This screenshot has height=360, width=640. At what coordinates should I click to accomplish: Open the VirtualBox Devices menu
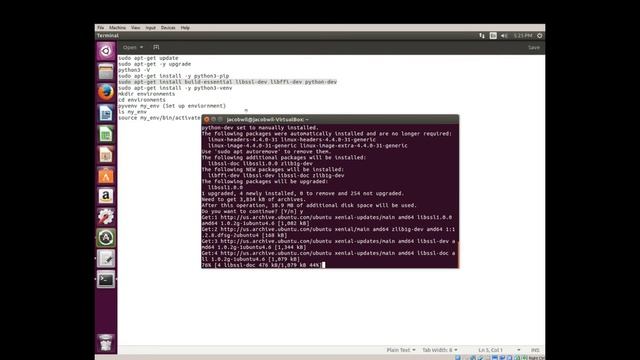tap(168, 28)
